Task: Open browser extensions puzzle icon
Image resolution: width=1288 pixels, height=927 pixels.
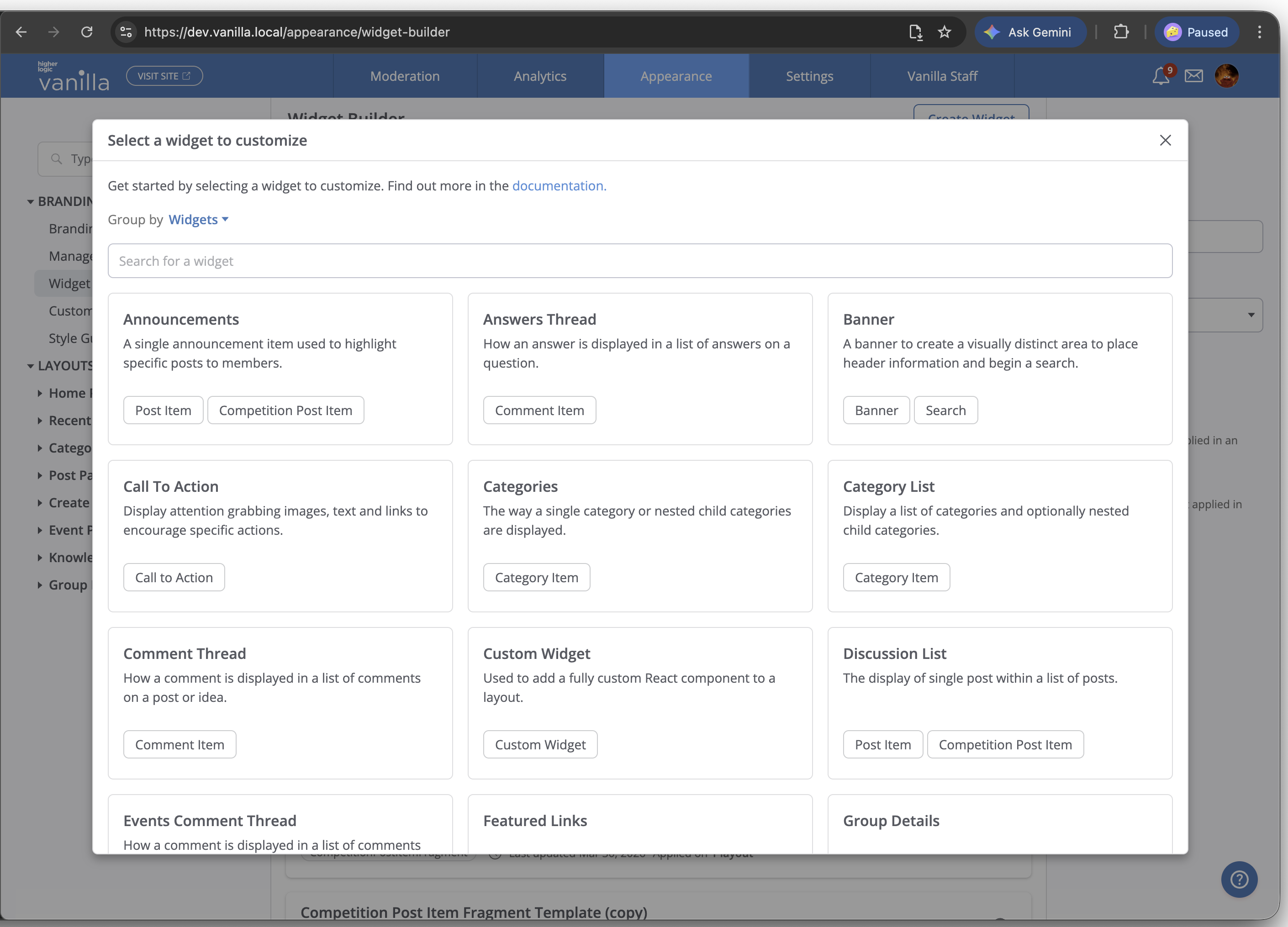Action: tap(1121, 32)
